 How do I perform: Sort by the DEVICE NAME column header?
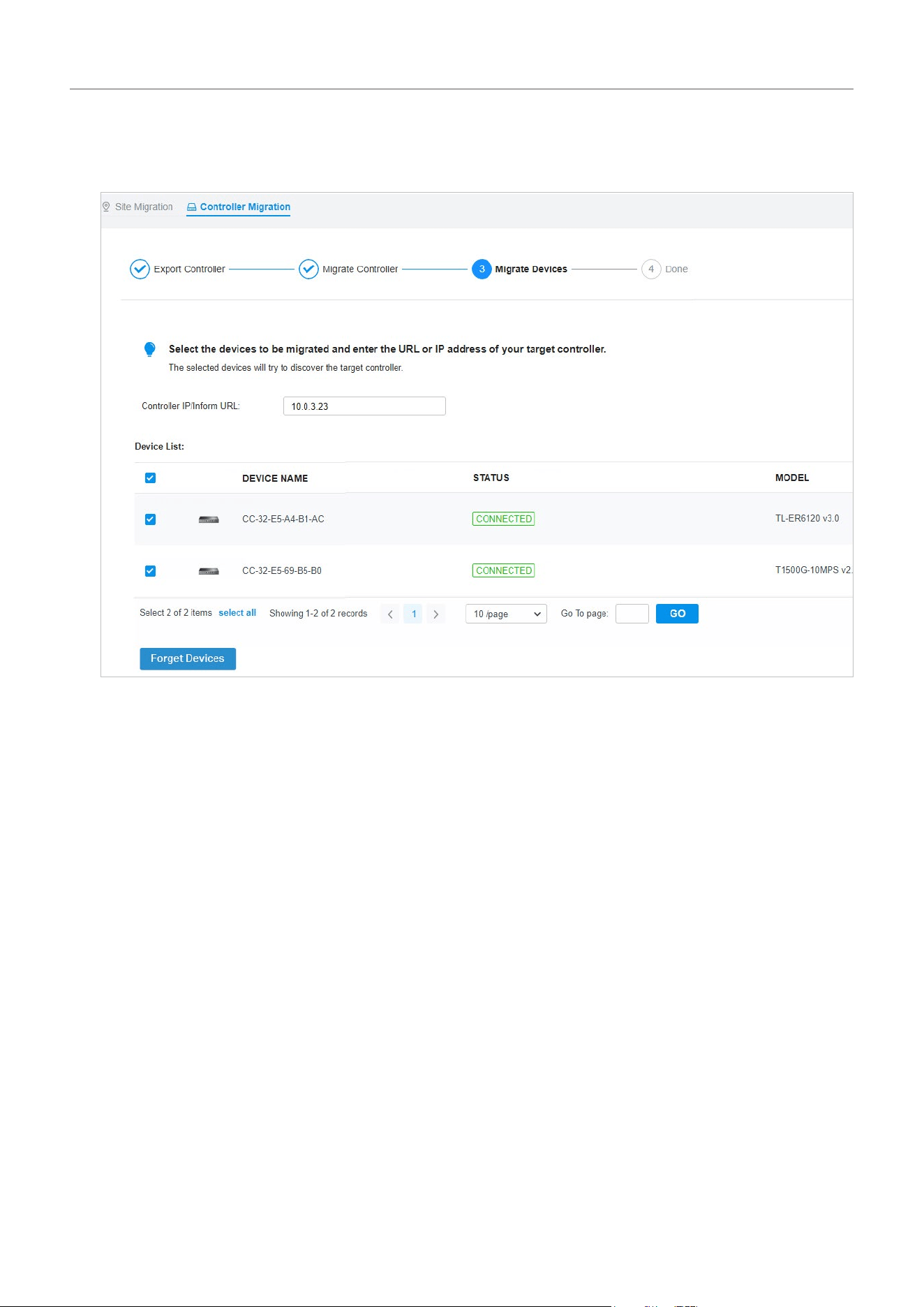coord(275,478)
